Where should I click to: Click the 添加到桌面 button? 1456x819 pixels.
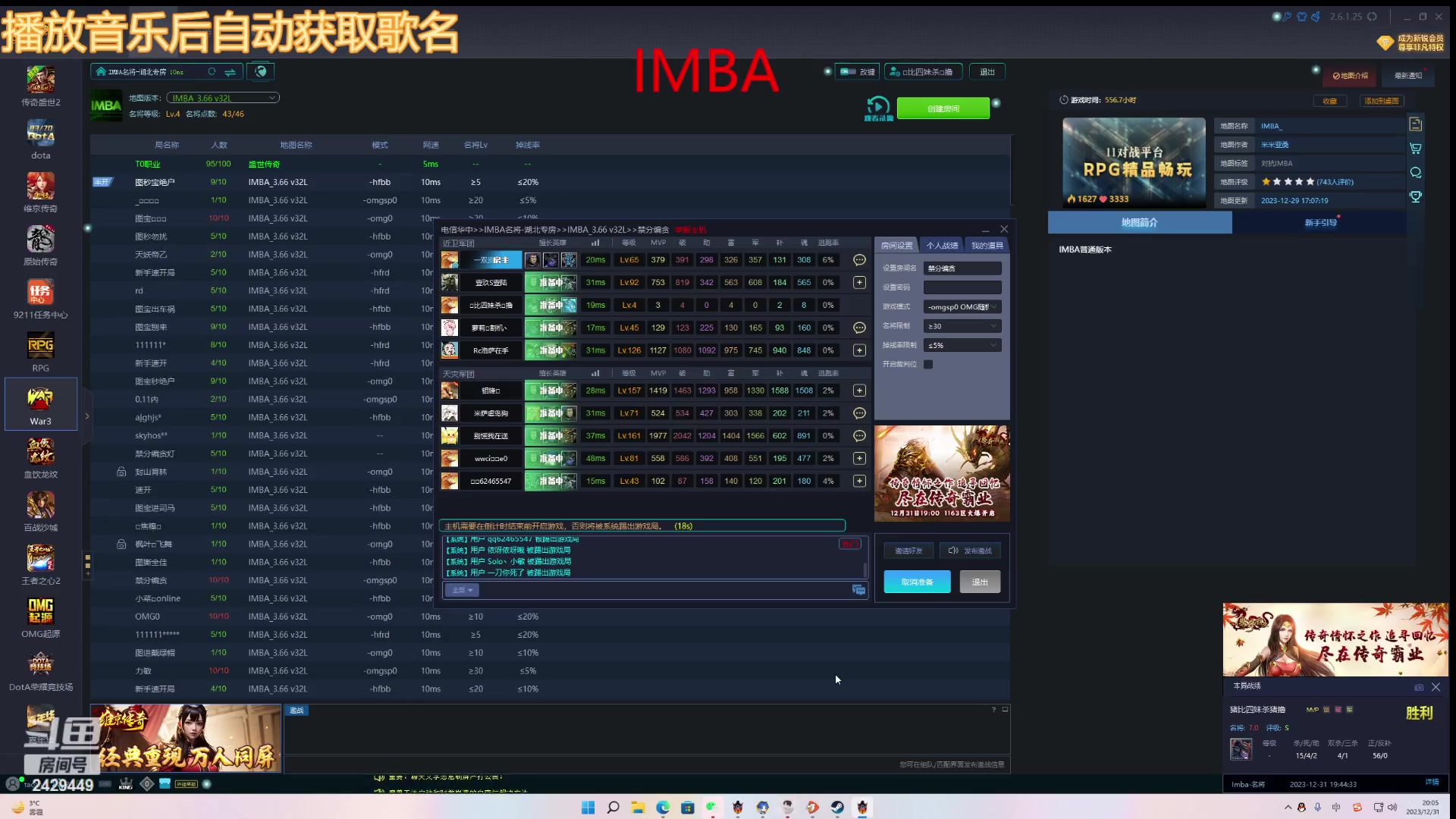[x=1381, y=101]
